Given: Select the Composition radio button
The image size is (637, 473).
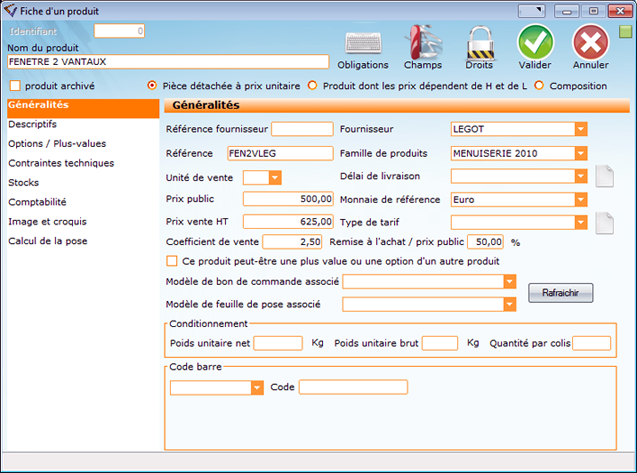Looking at the screenshot, I should [x=539, y=86].
